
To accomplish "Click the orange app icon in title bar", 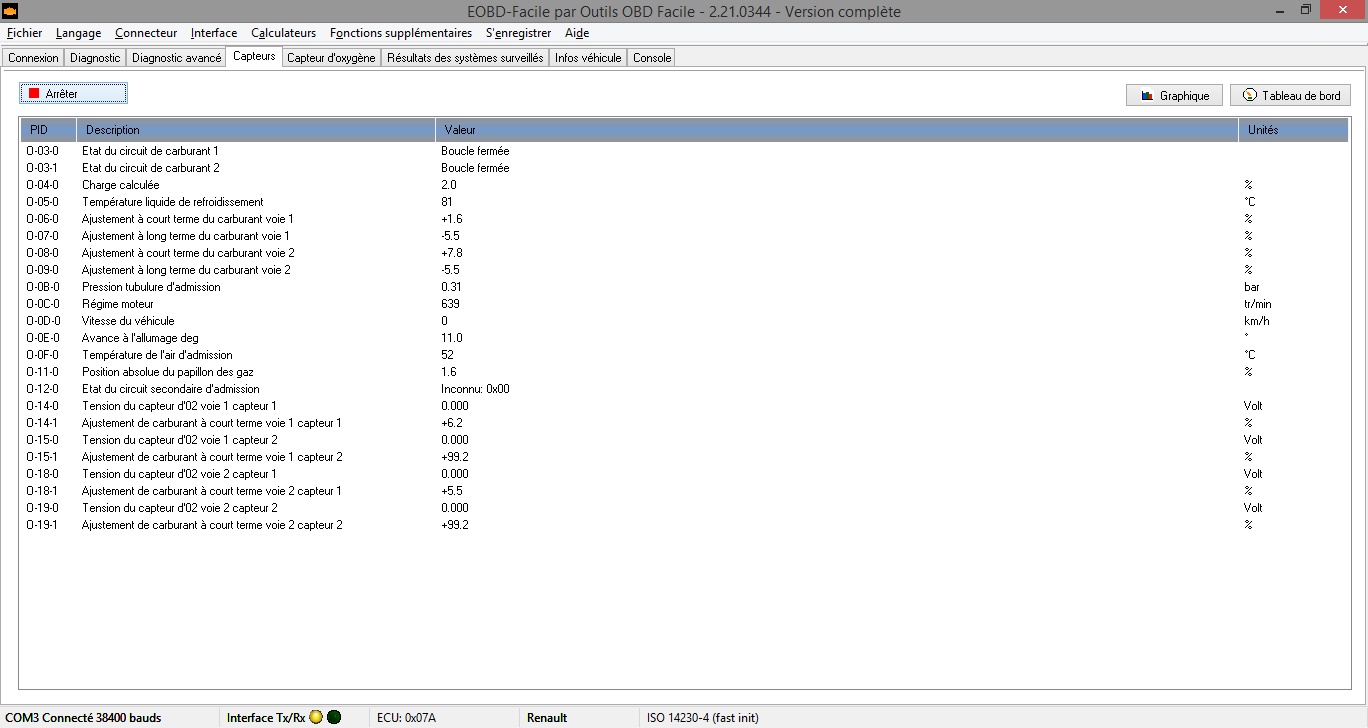I will coord(10,11).
